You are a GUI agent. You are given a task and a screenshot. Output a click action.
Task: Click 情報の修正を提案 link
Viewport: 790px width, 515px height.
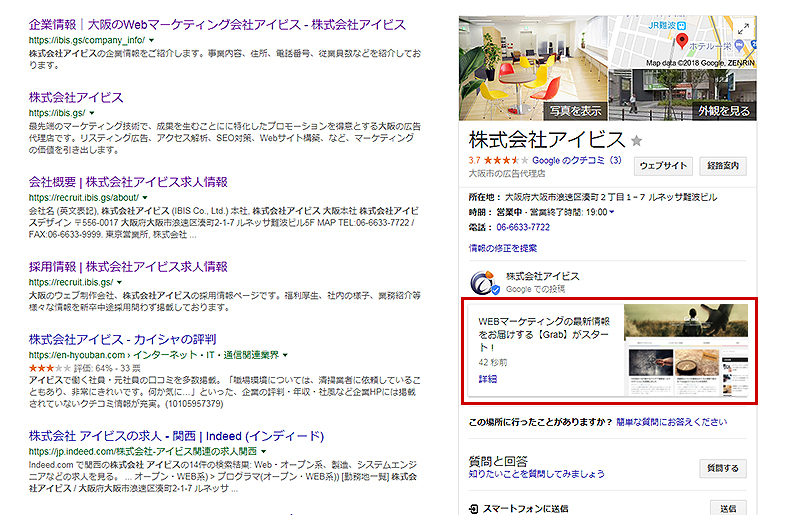(503, 248)
